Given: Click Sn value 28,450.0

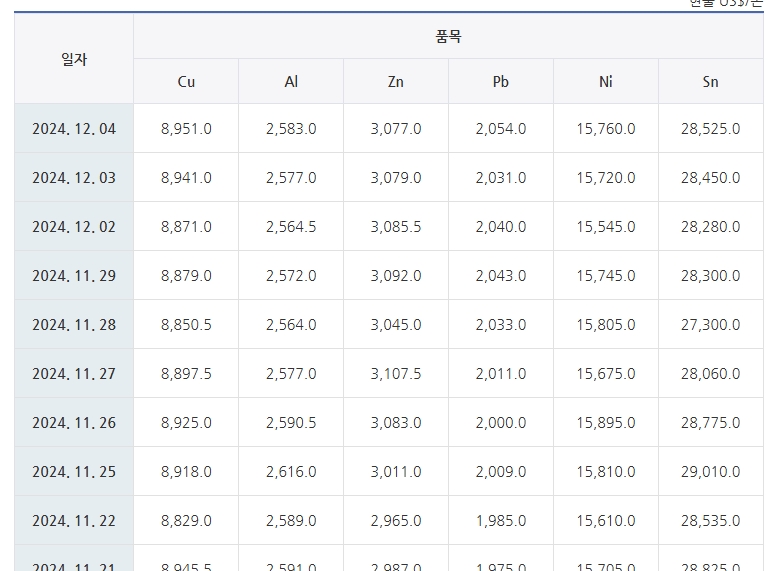Looking at the screenshot, I should (x=710, y=177).
